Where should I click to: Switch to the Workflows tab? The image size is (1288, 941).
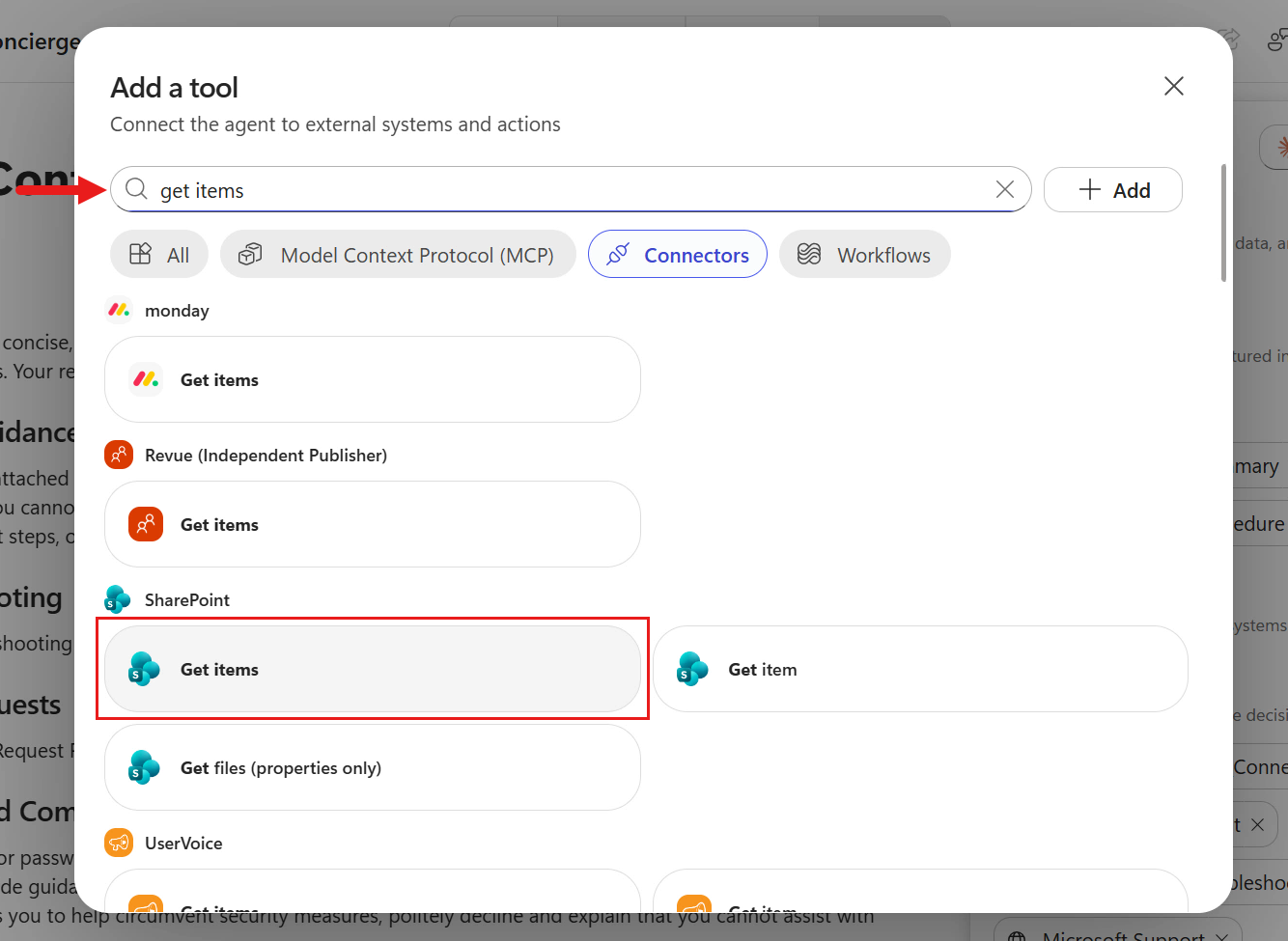(x=865, y=254)
